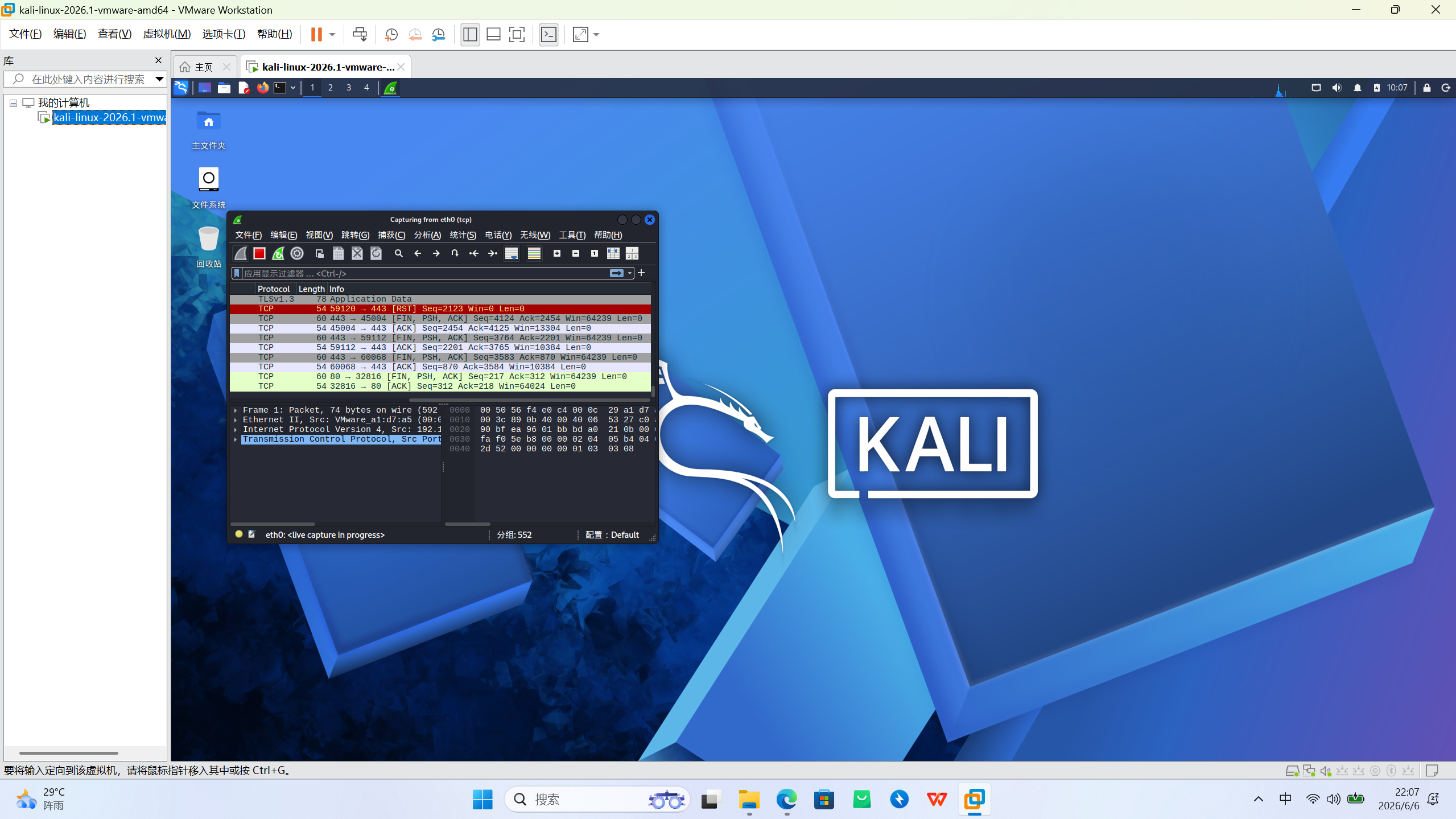The width and height of the screenshot is (1456, 819).
Task: Zoom out the Wireshark packet text
Action: [x=576, y=253]
